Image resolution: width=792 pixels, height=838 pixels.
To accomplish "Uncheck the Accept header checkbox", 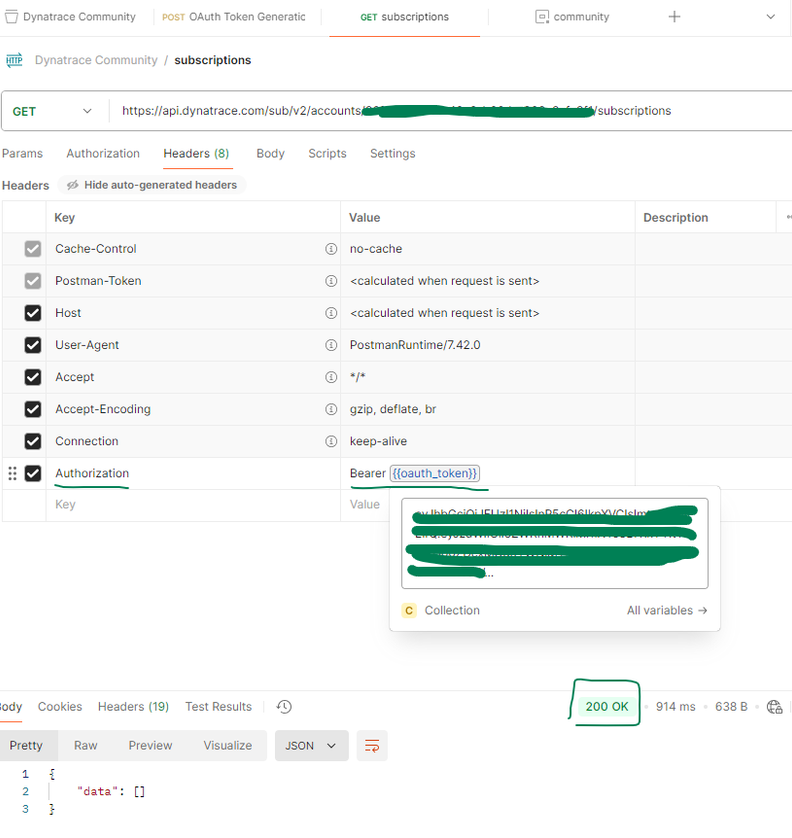I will click(33, 377).
